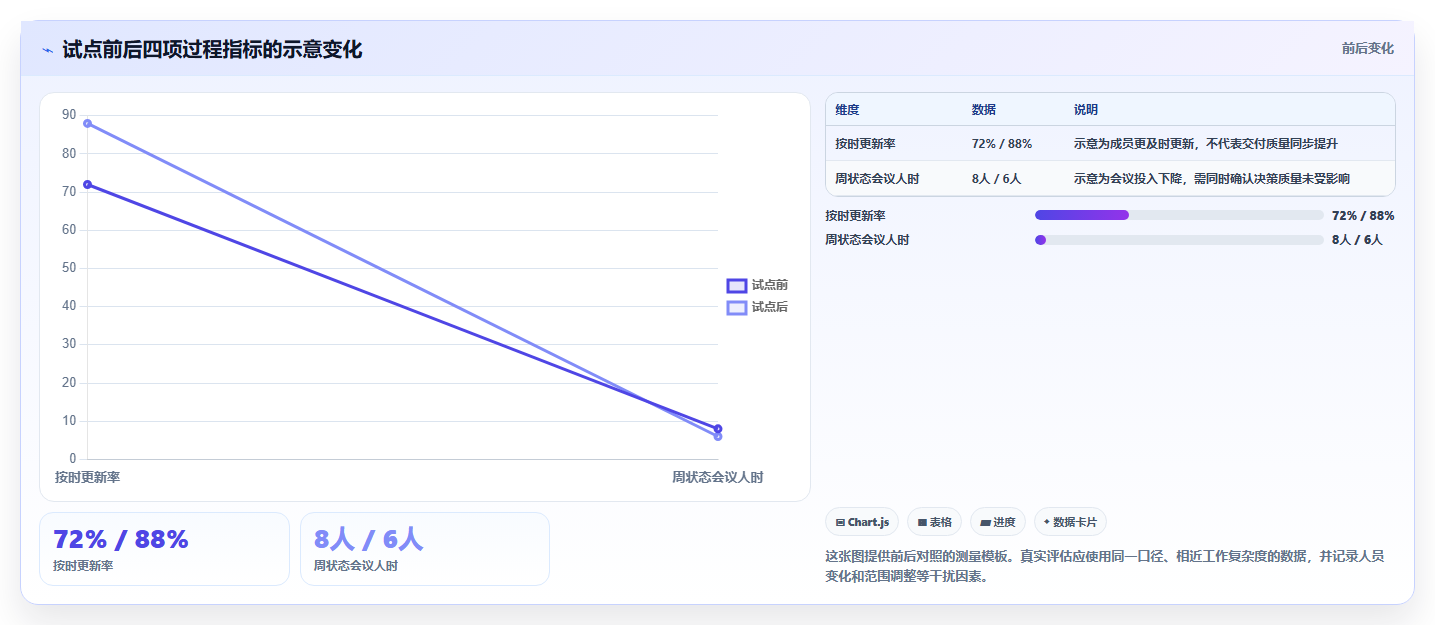Click the 前后变化 badge in the header
The height and width of the screenshot is (625, 1435).
pos(1367,48)
